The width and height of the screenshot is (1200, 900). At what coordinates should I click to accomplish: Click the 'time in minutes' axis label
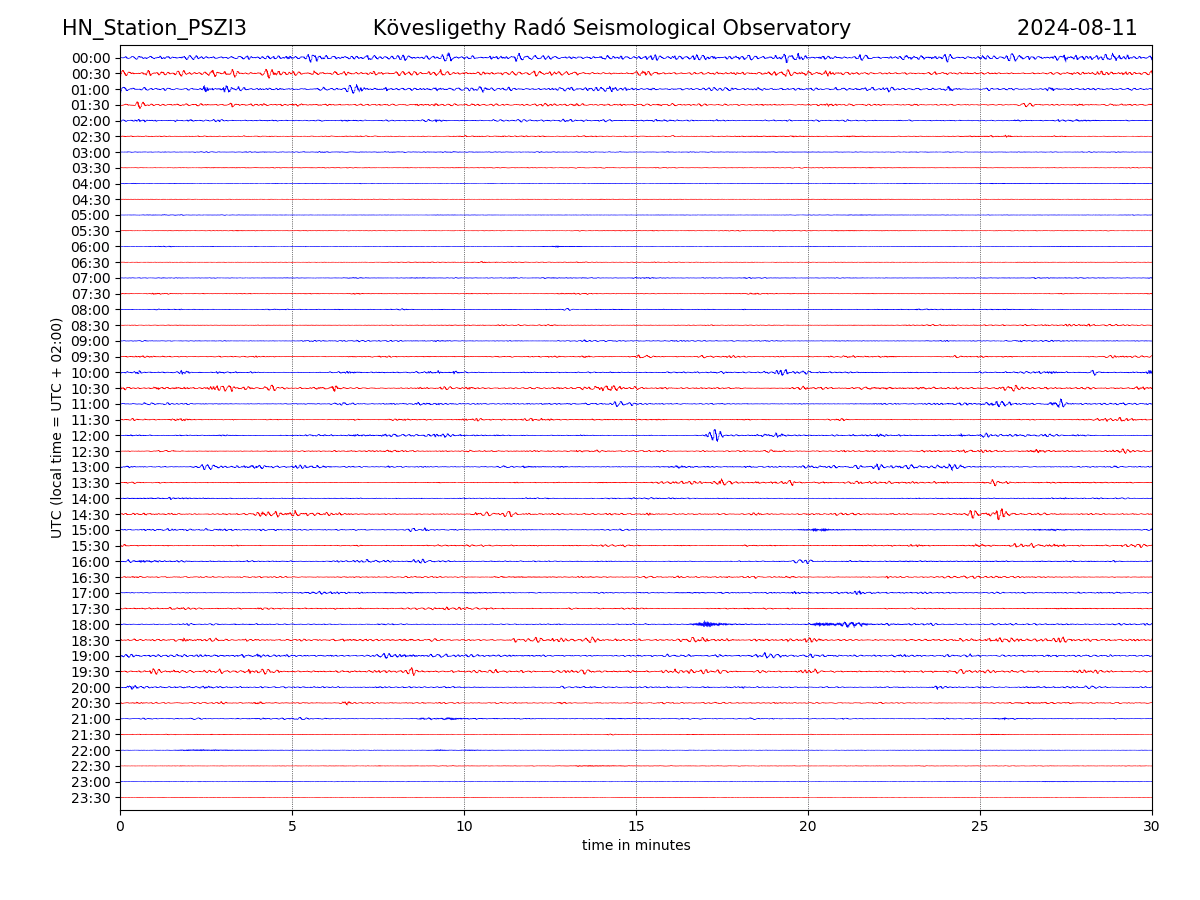coord(636,846)
